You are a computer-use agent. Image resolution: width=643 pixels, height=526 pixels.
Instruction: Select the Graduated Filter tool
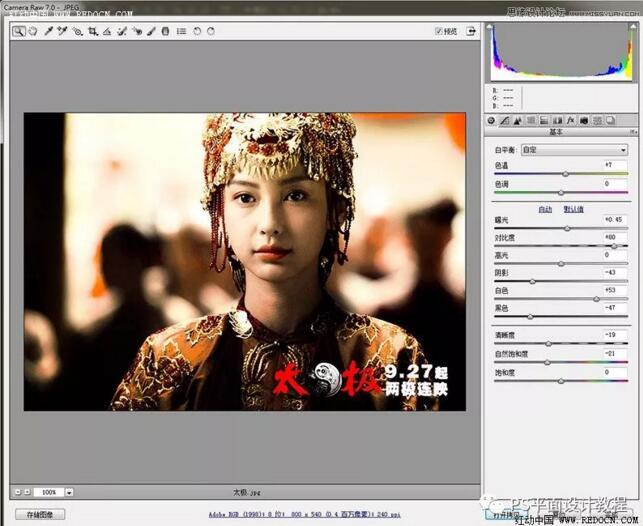point(165,31)
